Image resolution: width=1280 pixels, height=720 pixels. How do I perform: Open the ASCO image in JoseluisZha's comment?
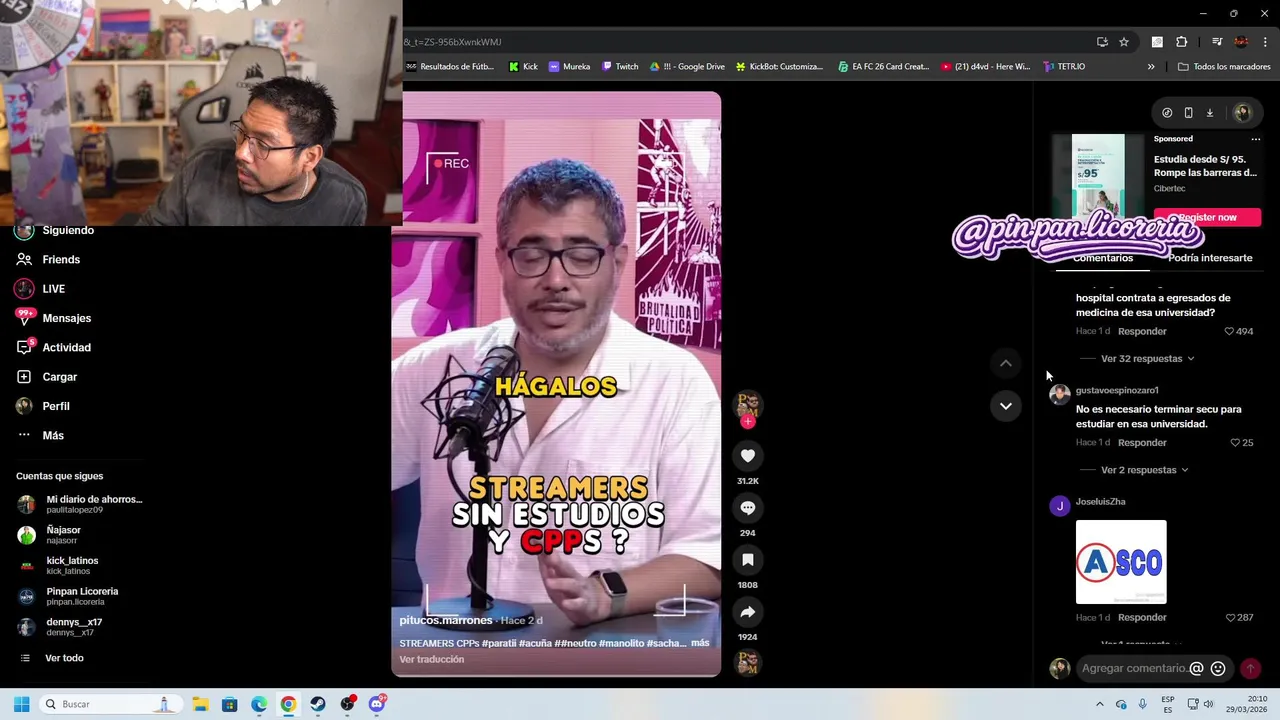point(1121,562)
